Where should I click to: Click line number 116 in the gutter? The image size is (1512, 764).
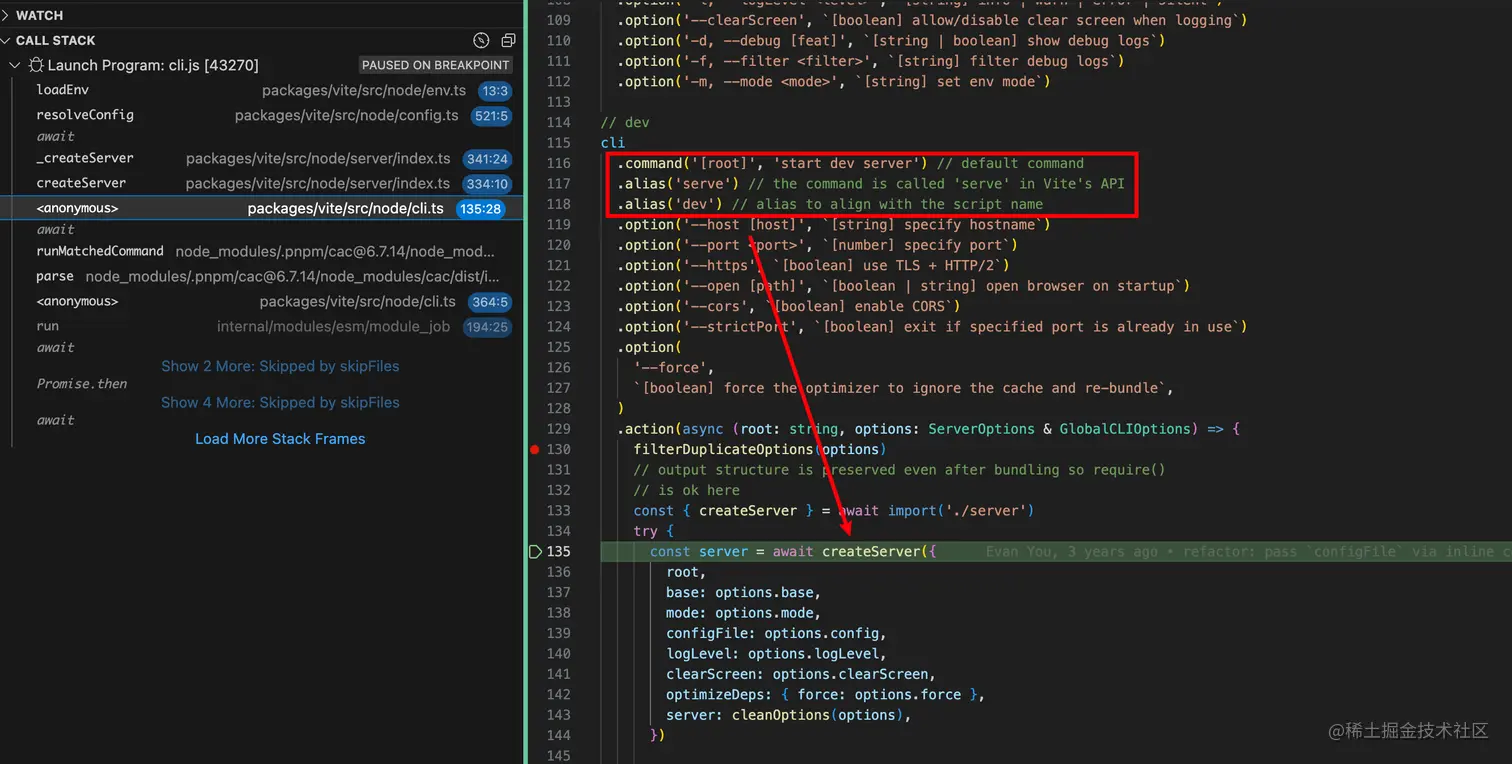coord(558,164)
